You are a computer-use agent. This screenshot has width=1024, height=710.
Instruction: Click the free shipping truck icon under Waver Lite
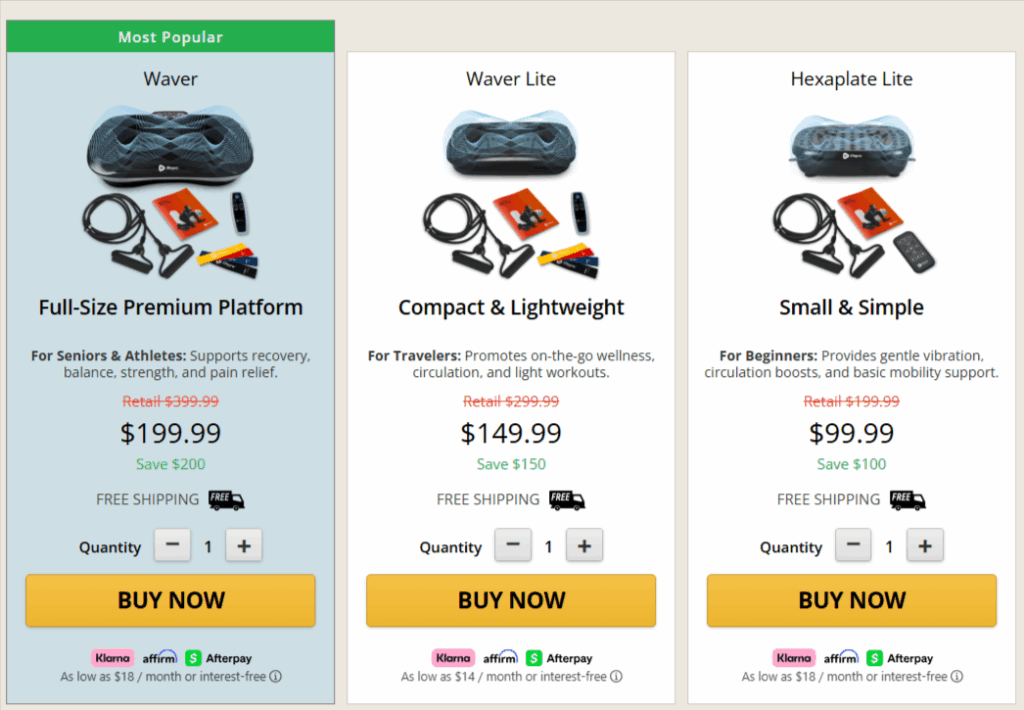tap(568, 500)
